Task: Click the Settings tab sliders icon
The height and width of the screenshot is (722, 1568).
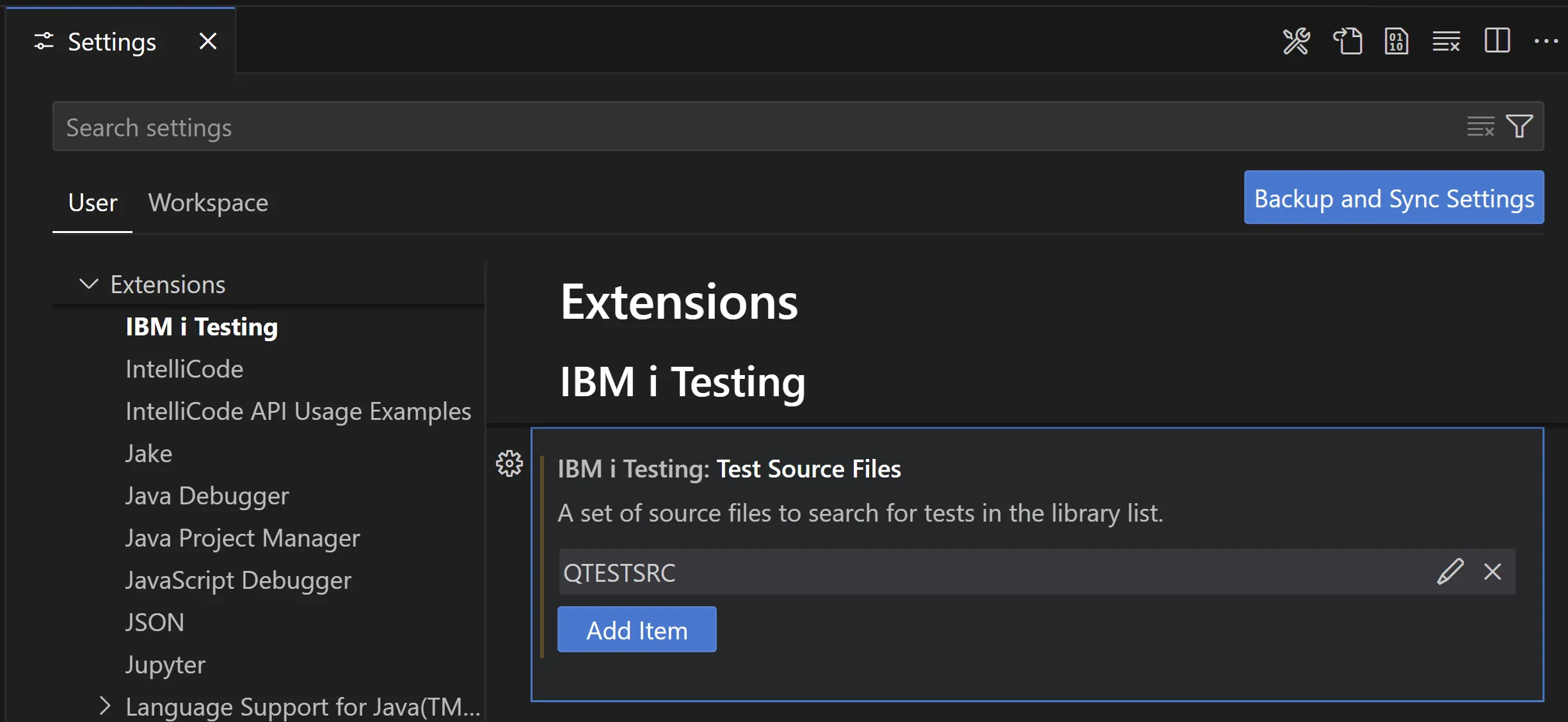Action: (x=44, y=42)
